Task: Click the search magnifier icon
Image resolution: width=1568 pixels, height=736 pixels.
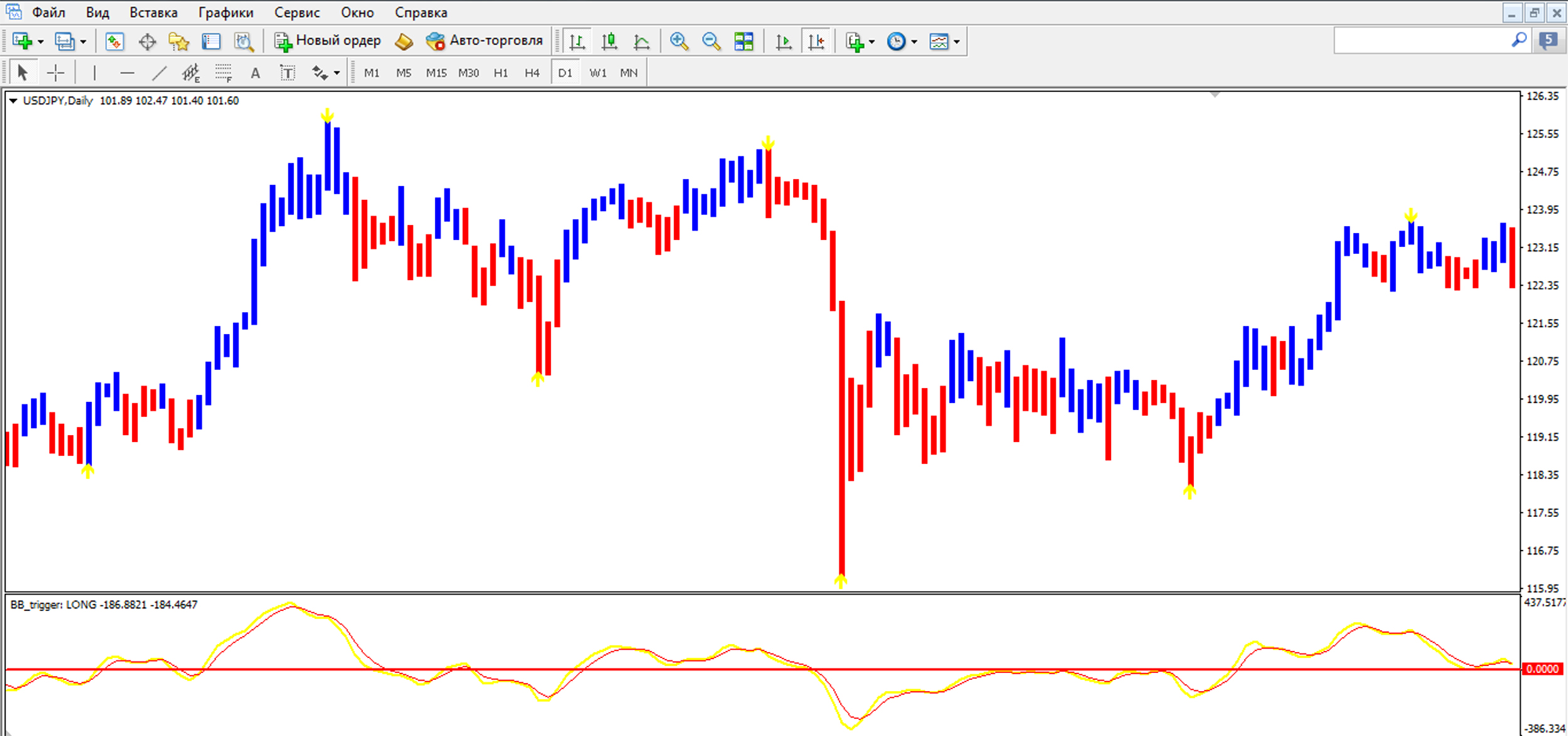Action: 1519,40
